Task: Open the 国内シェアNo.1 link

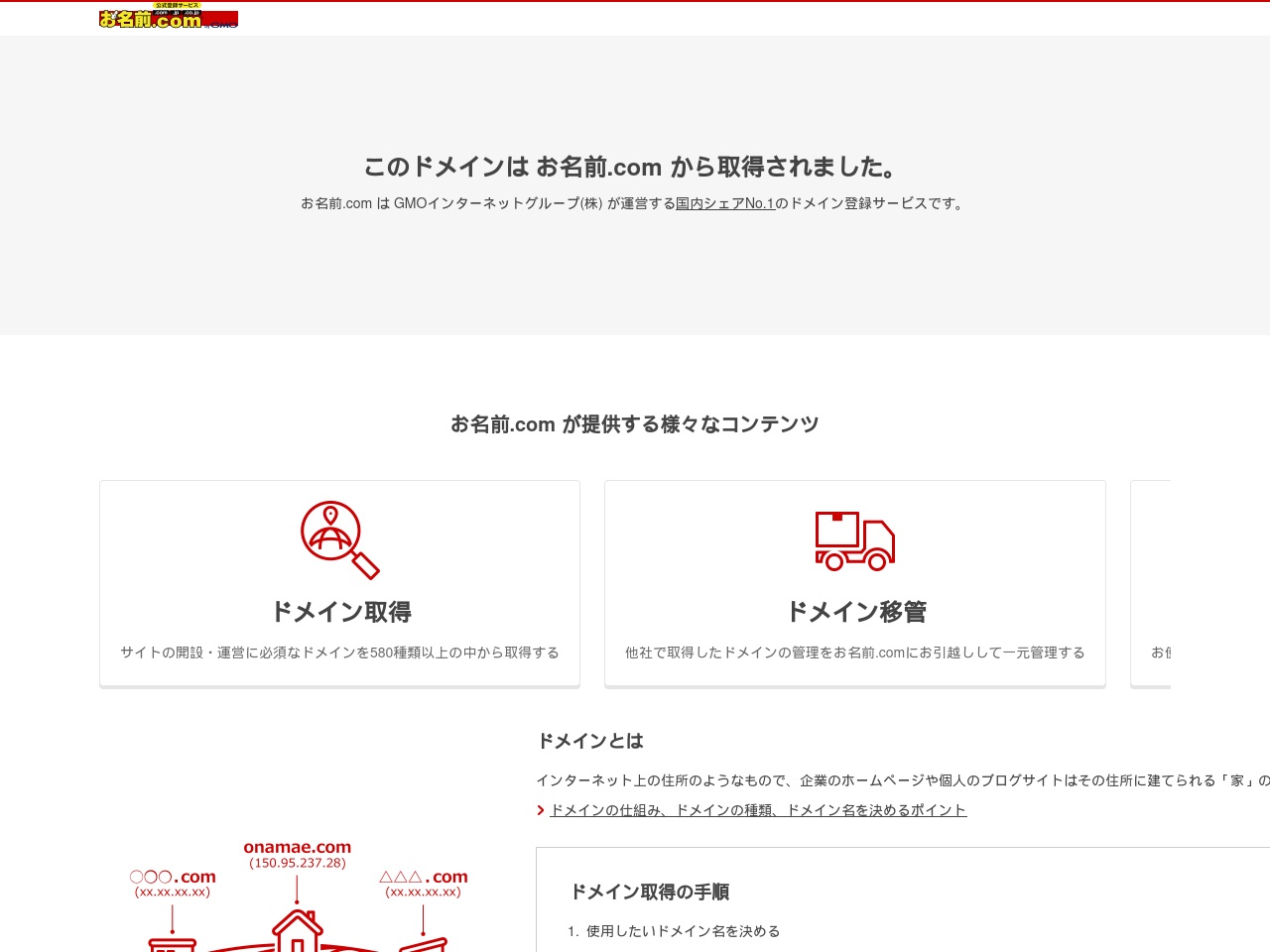Action: coord(725,203)
